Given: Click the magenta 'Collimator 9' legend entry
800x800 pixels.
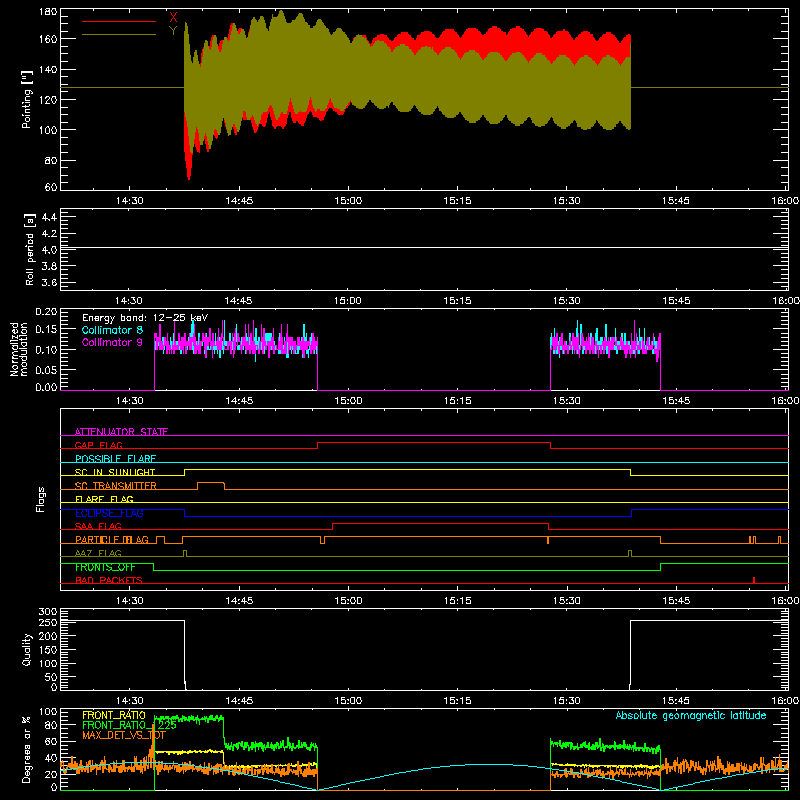Looking at the screenshot, I should 112,342.
